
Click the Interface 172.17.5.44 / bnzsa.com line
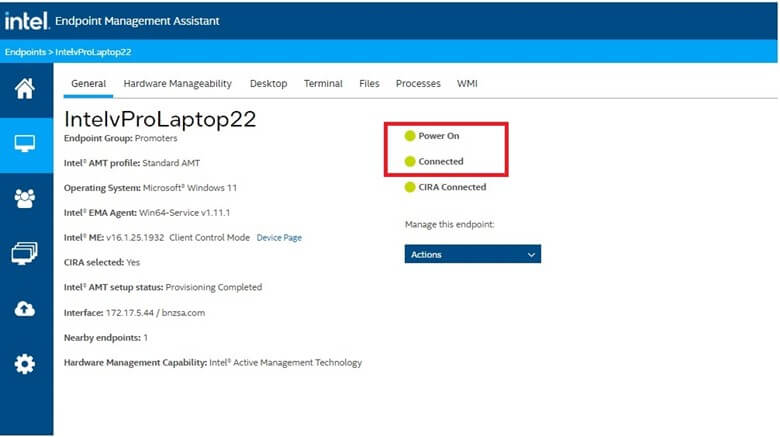tap(134, 313)
